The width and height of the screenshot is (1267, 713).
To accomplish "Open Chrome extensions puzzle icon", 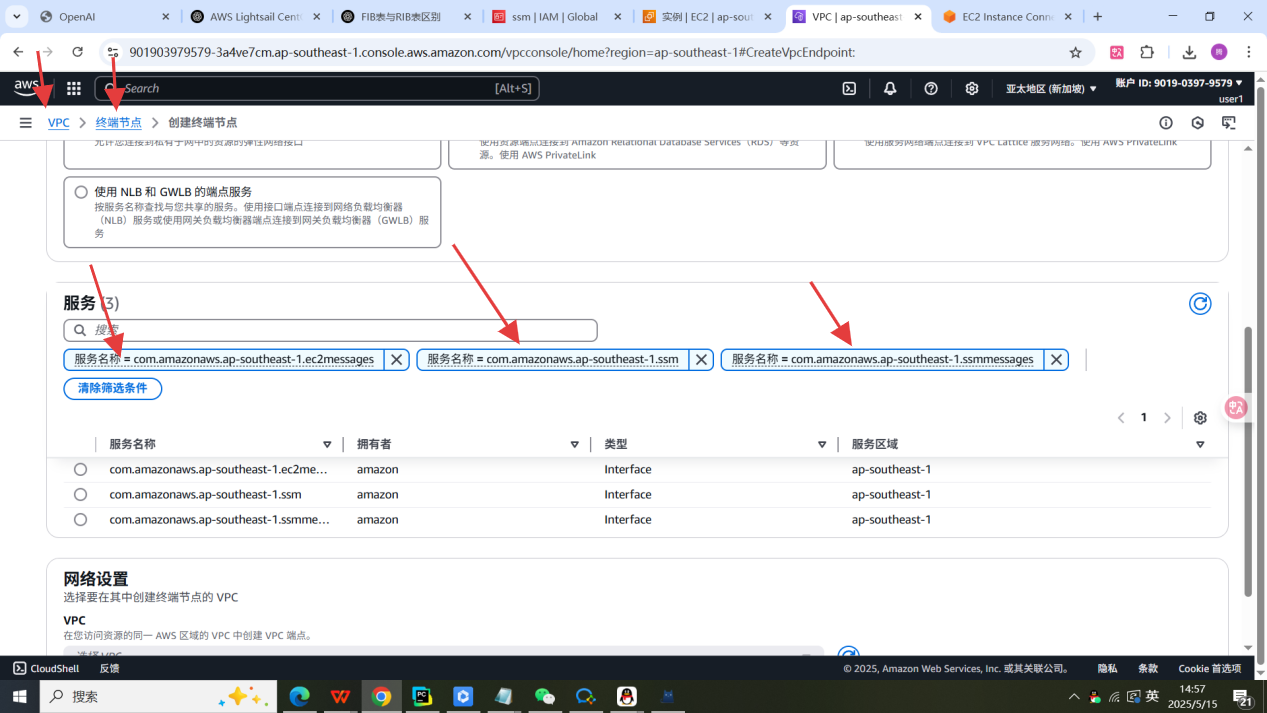I will click(x=1147, y=52).
